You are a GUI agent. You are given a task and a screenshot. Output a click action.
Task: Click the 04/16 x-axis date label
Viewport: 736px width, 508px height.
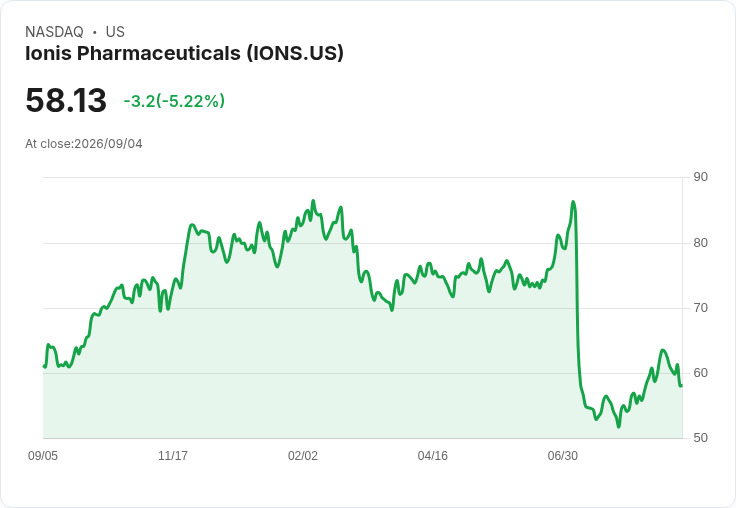[433, 456]
